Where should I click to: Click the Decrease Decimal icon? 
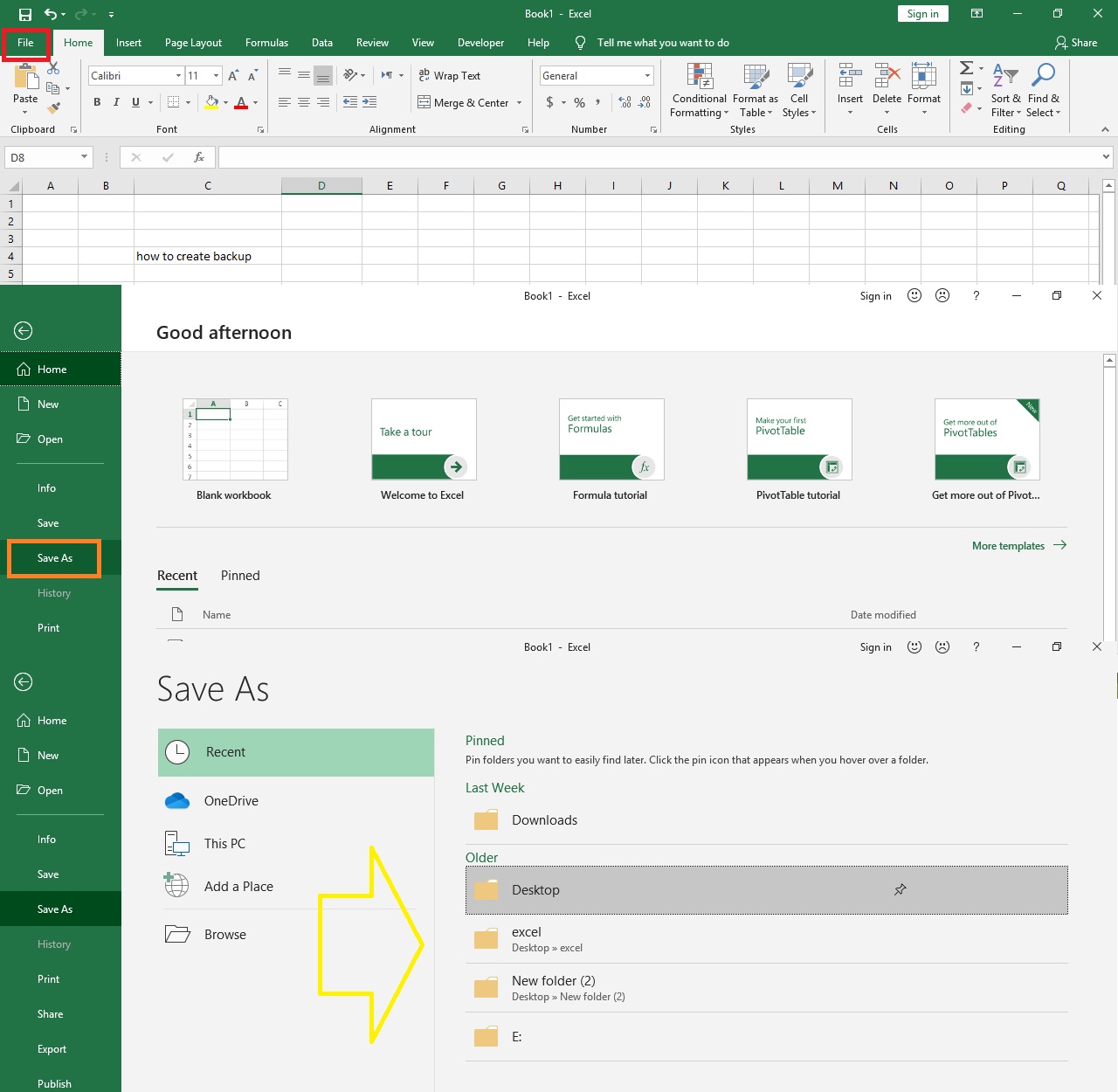[x=645, y=102]
